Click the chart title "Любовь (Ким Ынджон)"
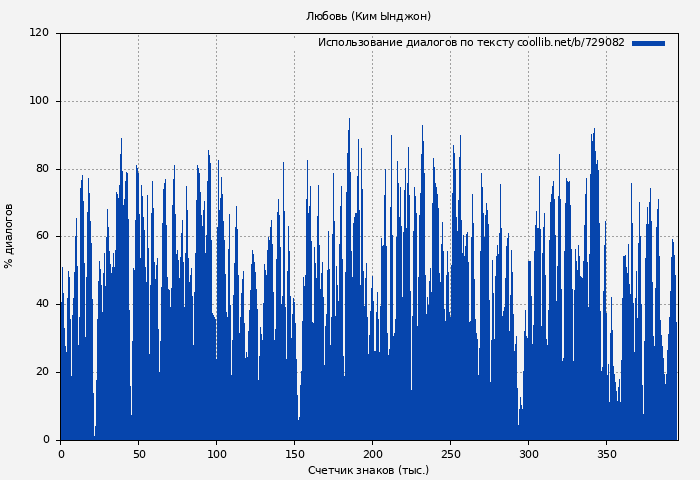 coord(368,16)
